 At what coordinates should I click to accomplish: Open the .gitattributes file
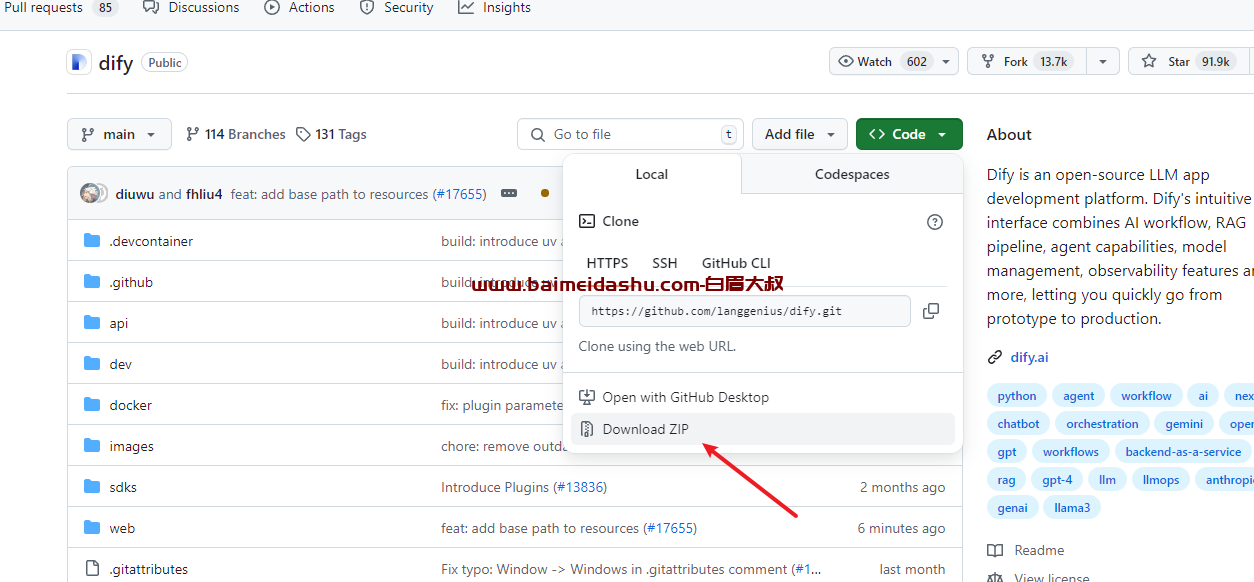(149, 569)
